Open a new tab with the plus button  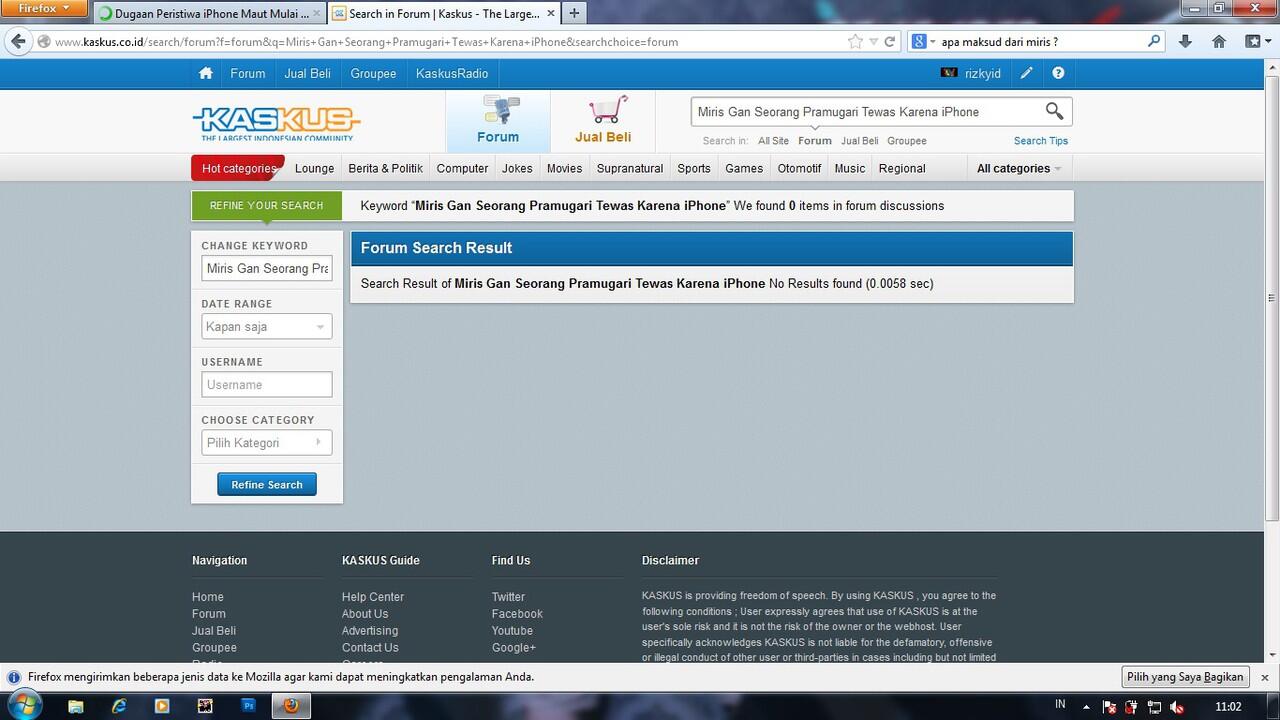point(574,13)
